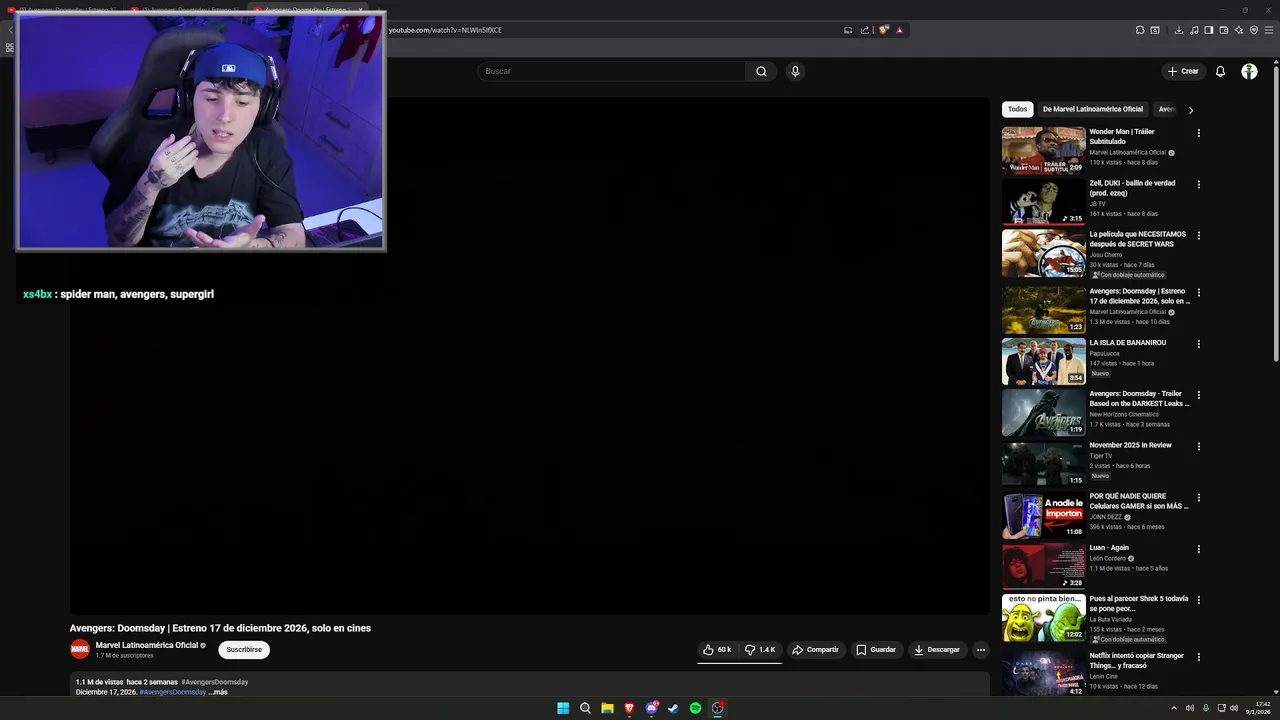Click the Suscribirse button

point(244,650)
